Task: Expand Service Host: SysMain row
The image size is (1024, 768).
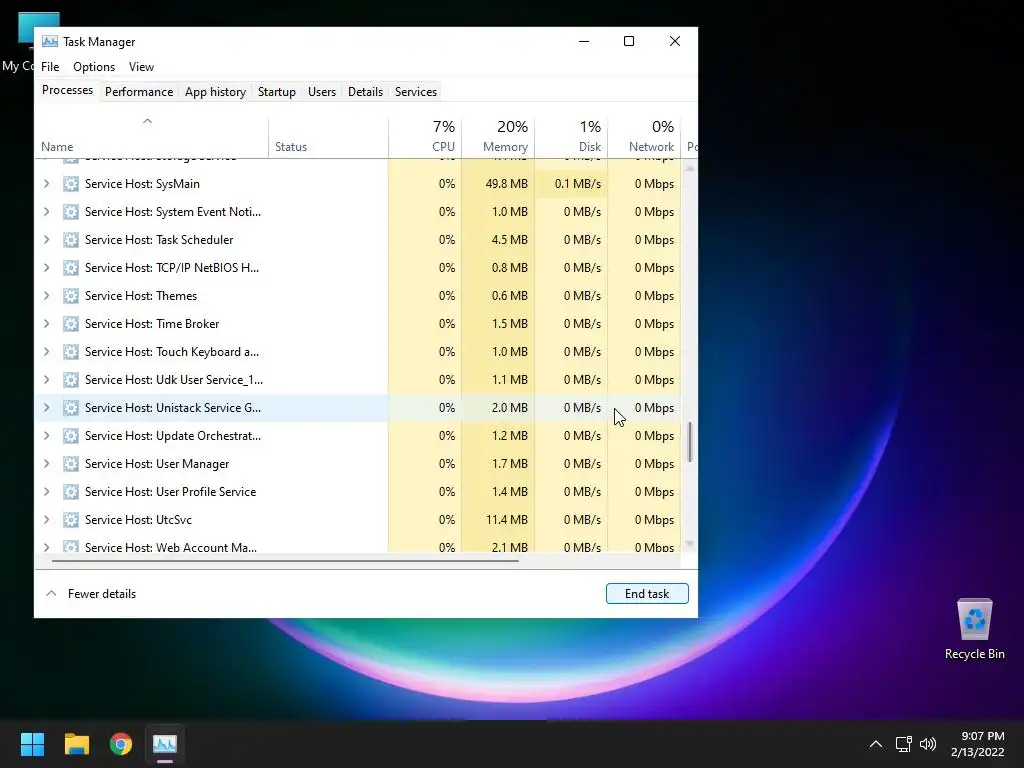Action: click(x=46, y=184)
